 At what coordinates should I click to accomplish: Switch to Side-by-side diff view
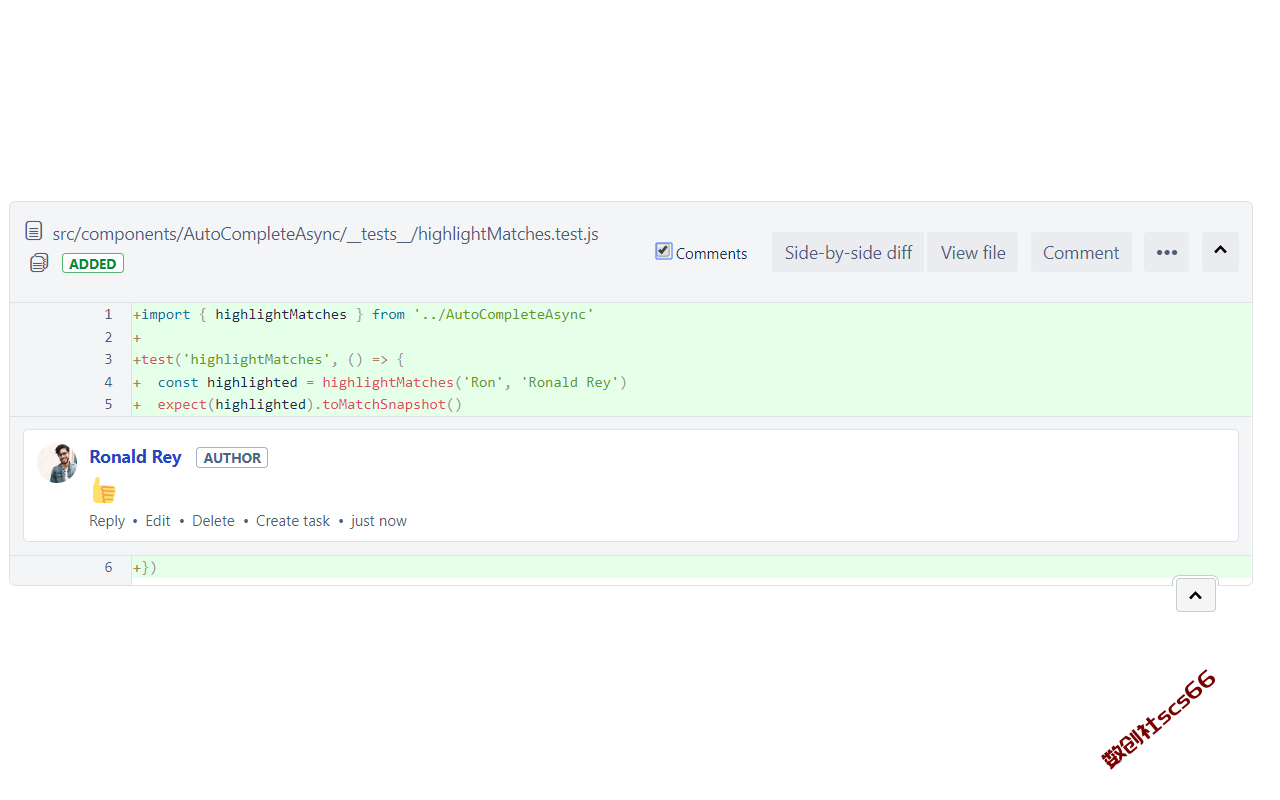tap(848, 252)
